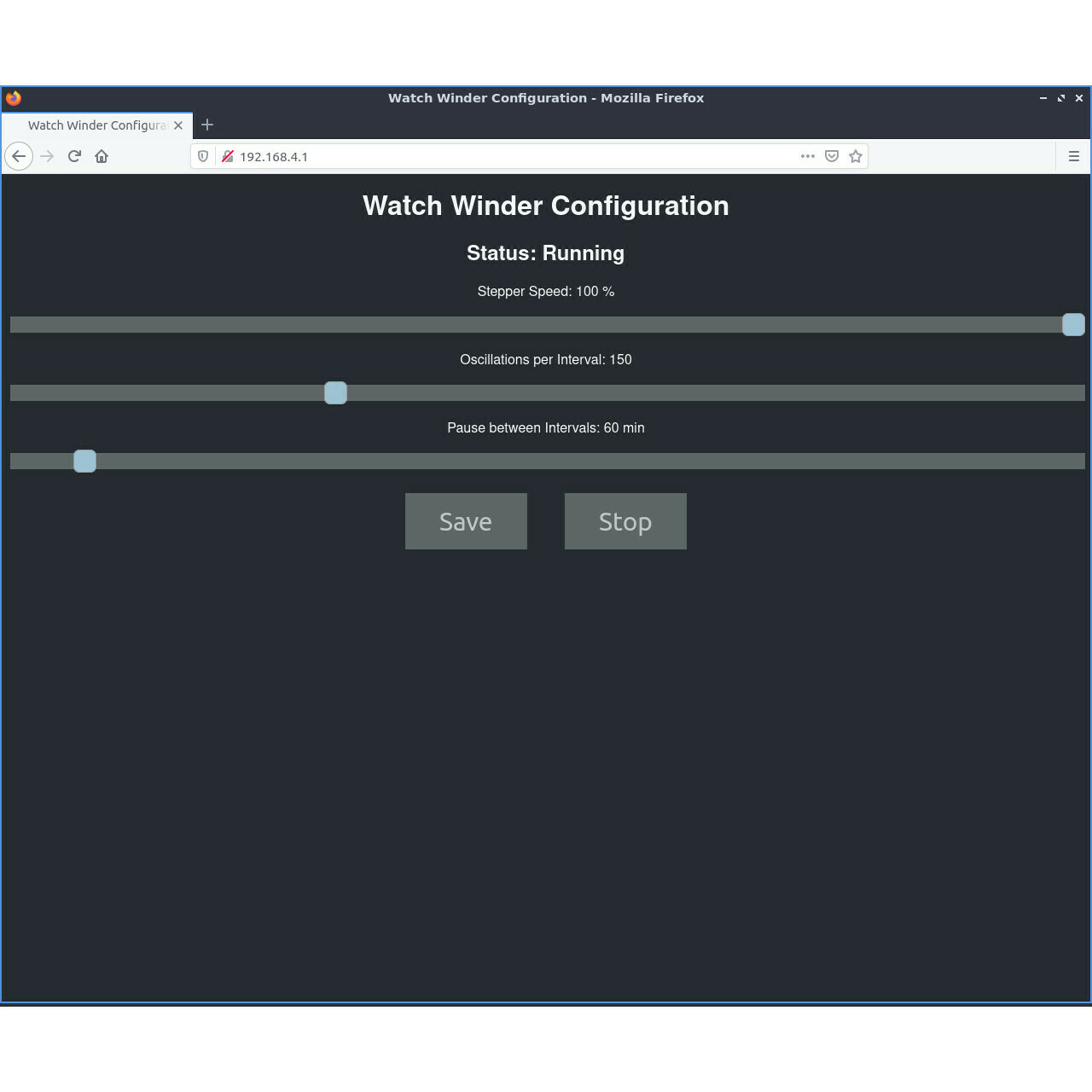This screenshot has height=1092, width=1092.
Task: Click the forward navigation arrow
Action: tap(47, 156)
